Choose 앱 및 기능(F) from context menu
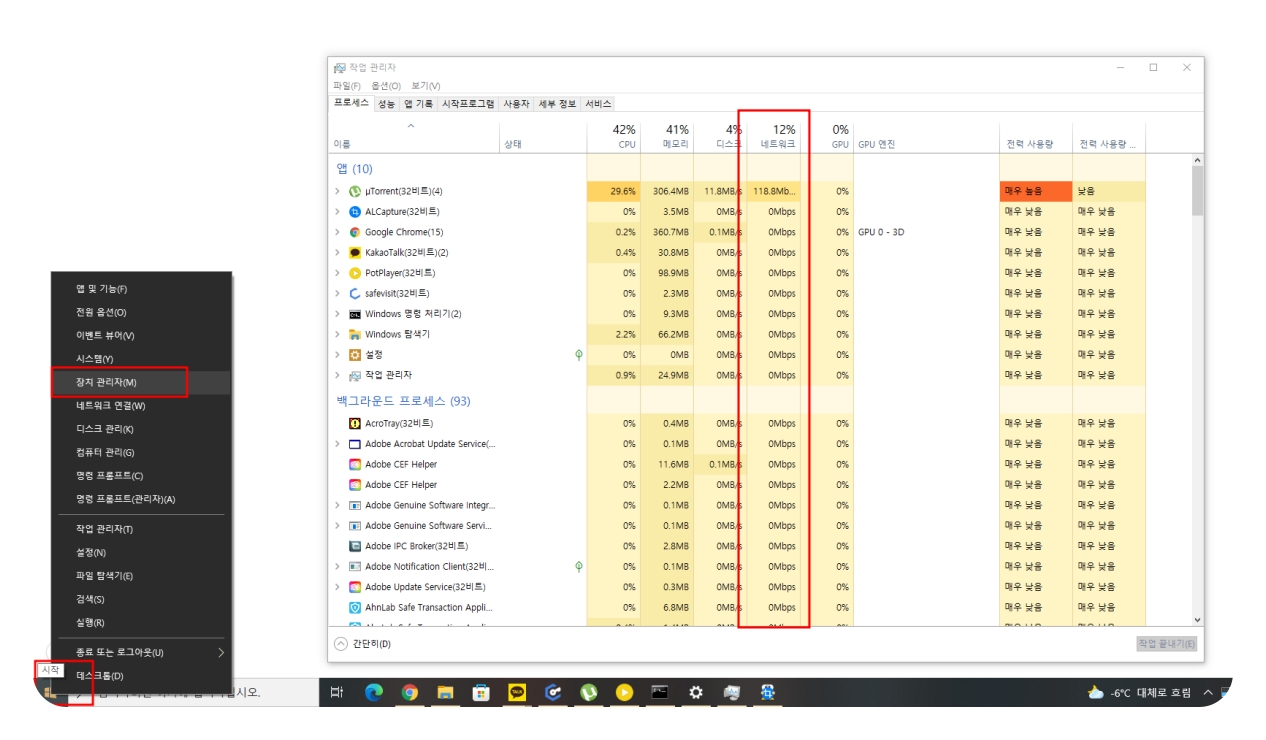Image resolution: width=1266 pixels, height=740 pixels. (x=141, y=289)
